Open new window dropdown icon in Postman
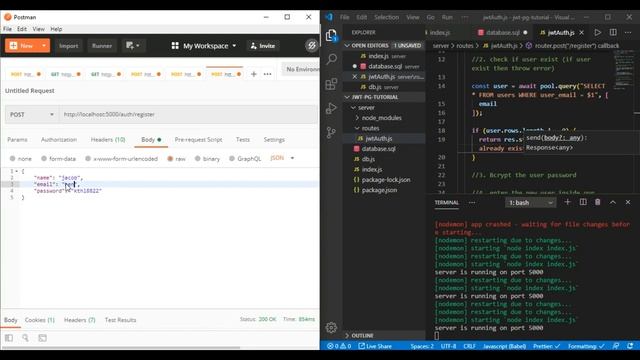 133,45
